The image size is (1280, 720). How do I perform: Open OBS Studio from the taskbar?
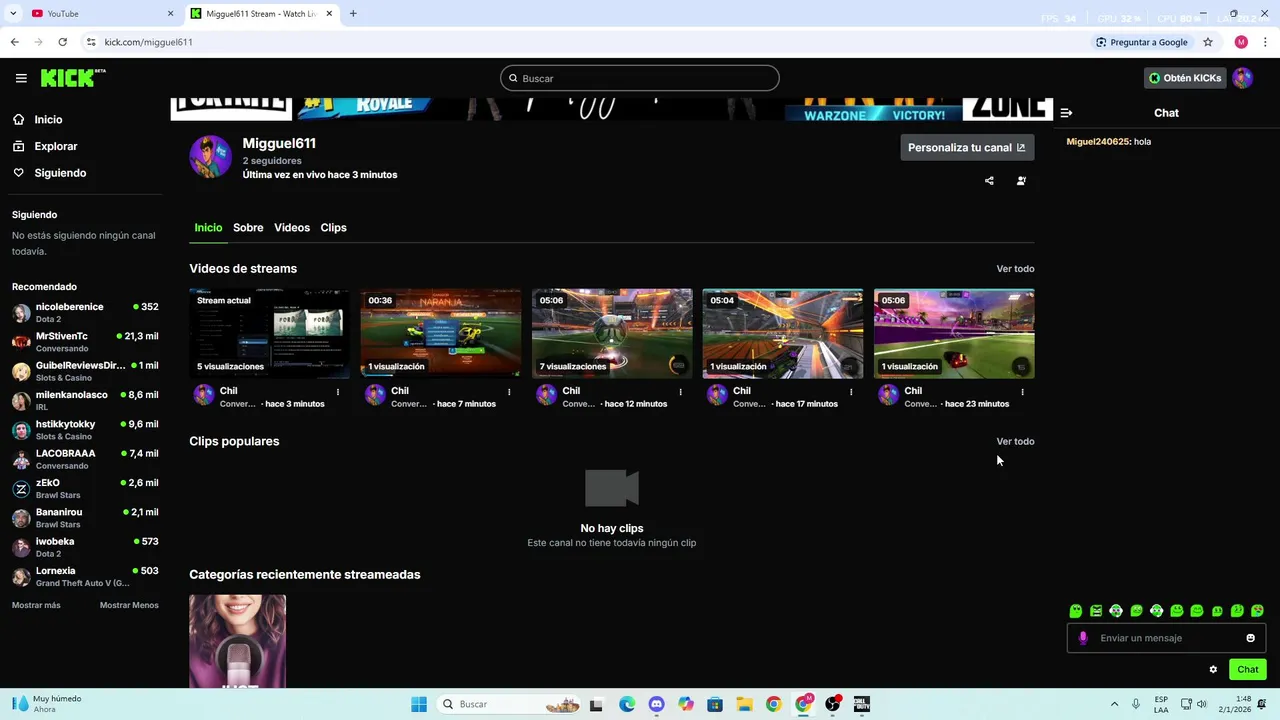tap(832, 704)
